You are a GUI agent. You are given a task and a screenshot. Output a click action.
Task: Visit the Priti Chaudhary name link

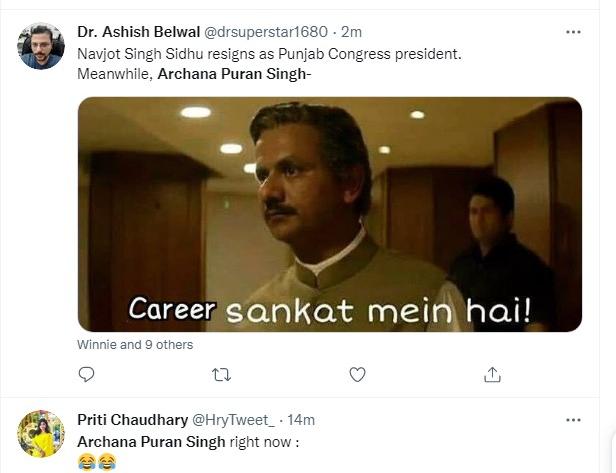coord(131,420)
